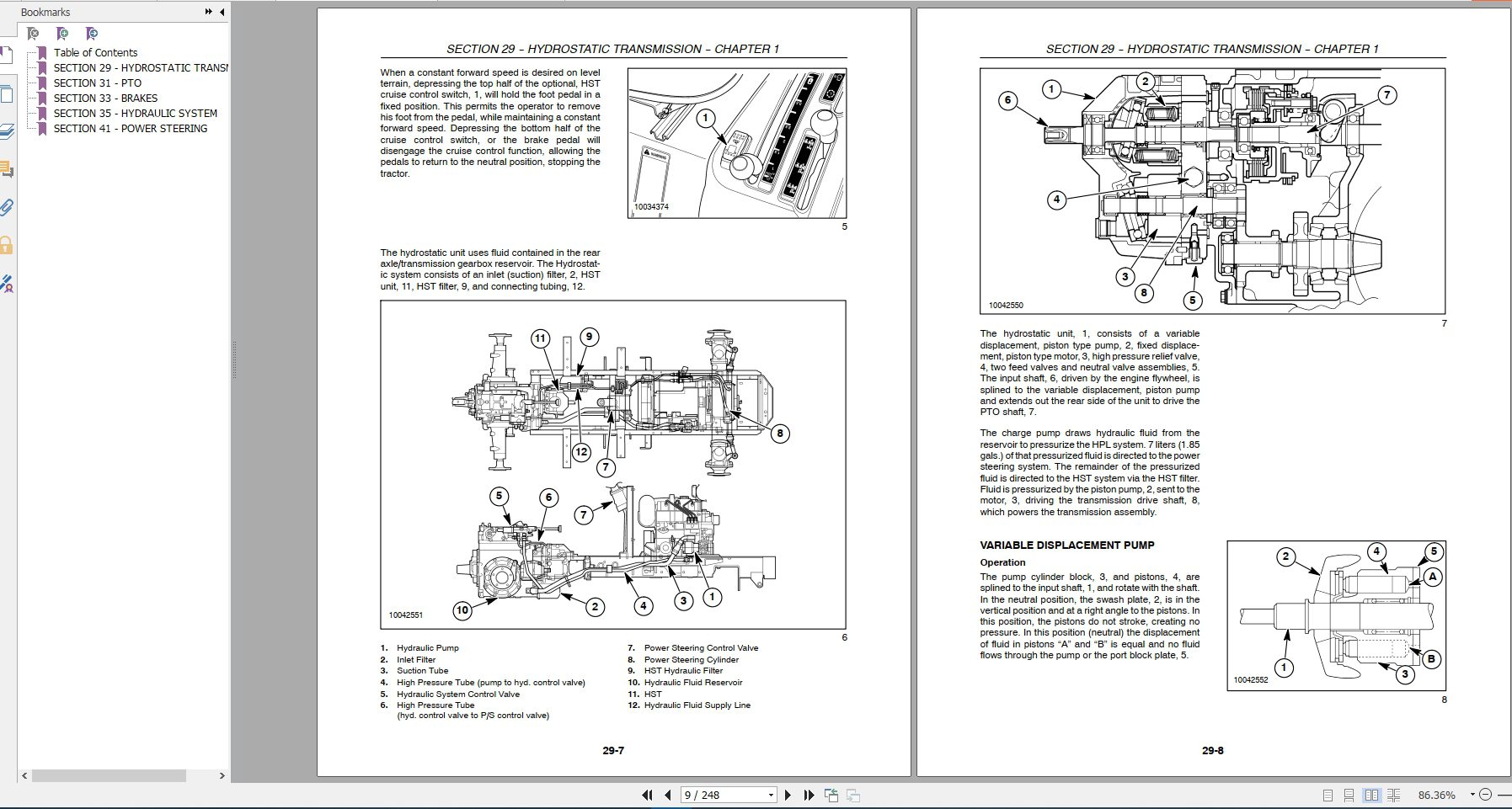Open the page number dropdown
This screenshot has height=809, width=1512.
pos(771,794)
